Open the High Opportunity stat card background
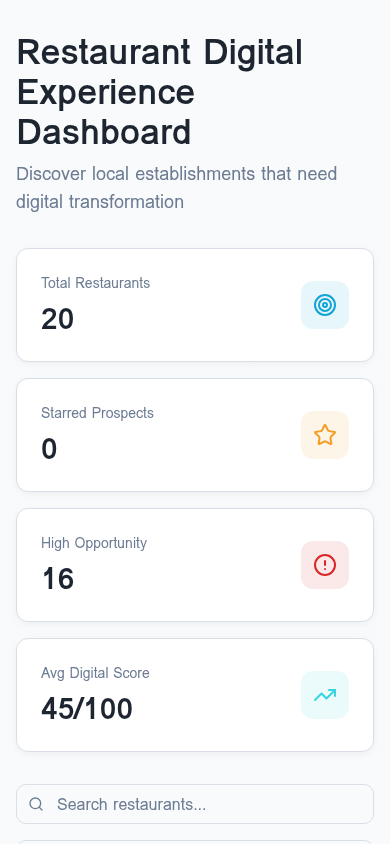Image resolution: width=390 pixels, height=844 pixels. pyautogui.click(x=195, y=565)
